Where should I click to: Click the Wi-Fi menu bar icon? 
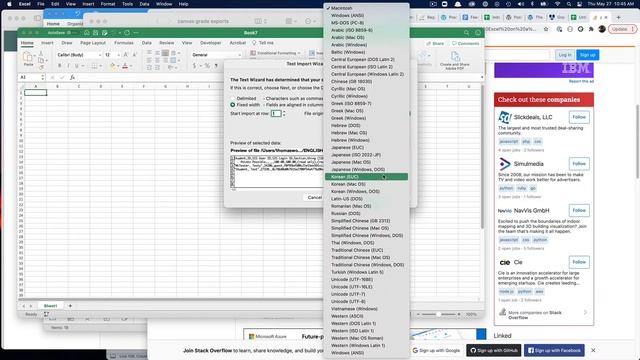(557, 4)
